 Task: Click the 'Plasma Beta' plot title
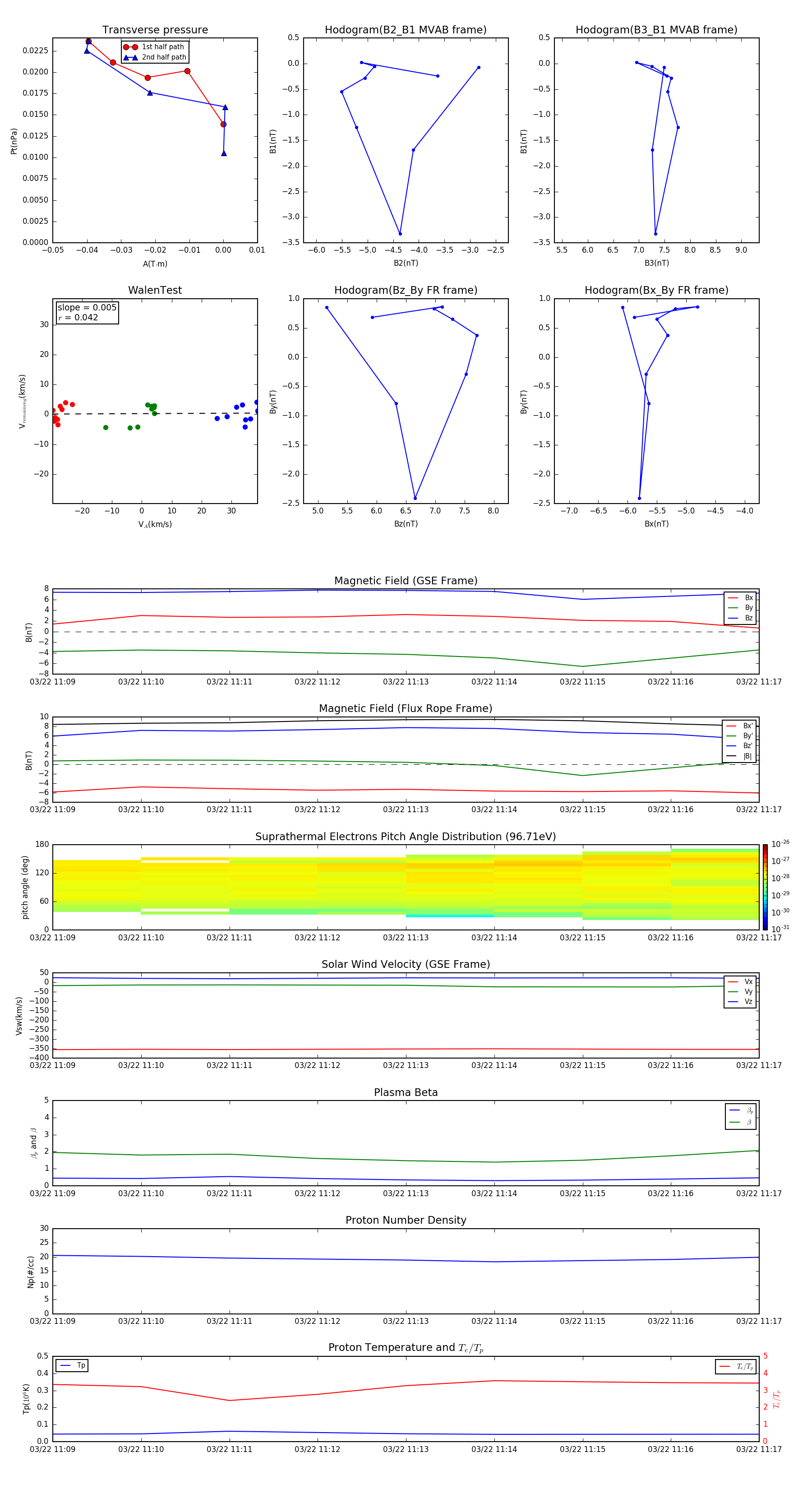[406, 1092]
